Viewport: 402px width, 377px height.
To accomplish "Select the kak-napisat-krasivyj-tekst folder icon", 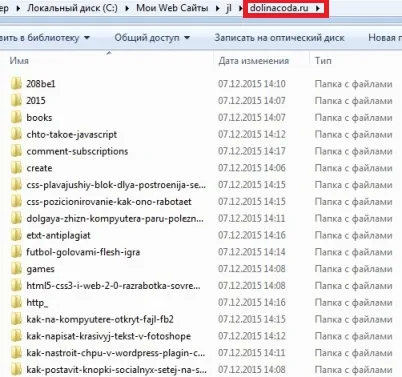I will point(16,336).
